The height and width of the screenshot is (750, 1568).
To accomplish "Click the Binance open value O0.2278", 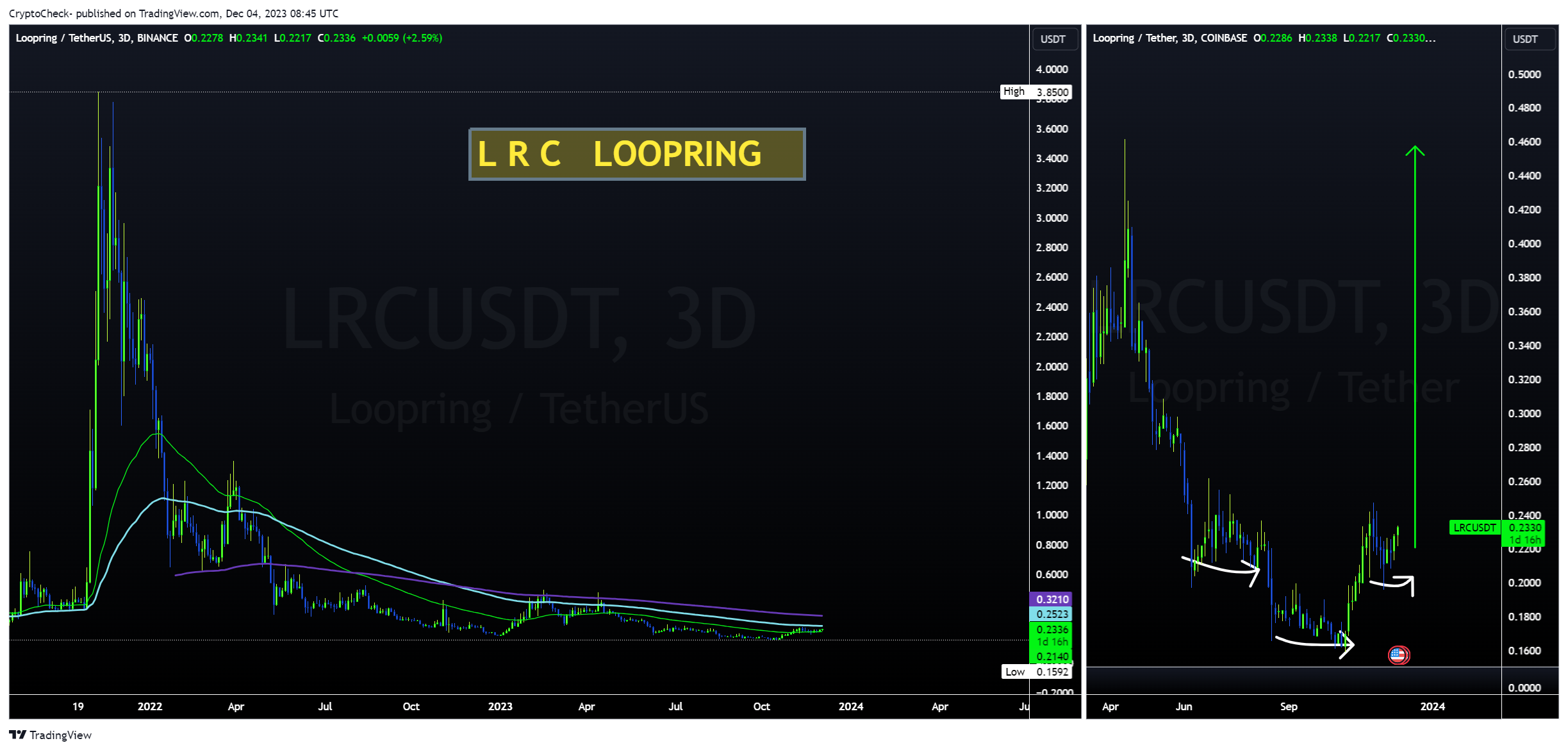I will pos(204,38).
